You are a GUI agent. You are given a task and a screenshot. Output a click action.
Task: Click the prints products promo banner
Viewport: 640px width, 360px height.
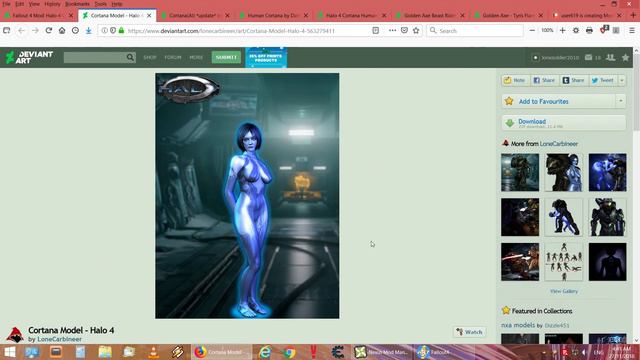(x=266, y=58)
